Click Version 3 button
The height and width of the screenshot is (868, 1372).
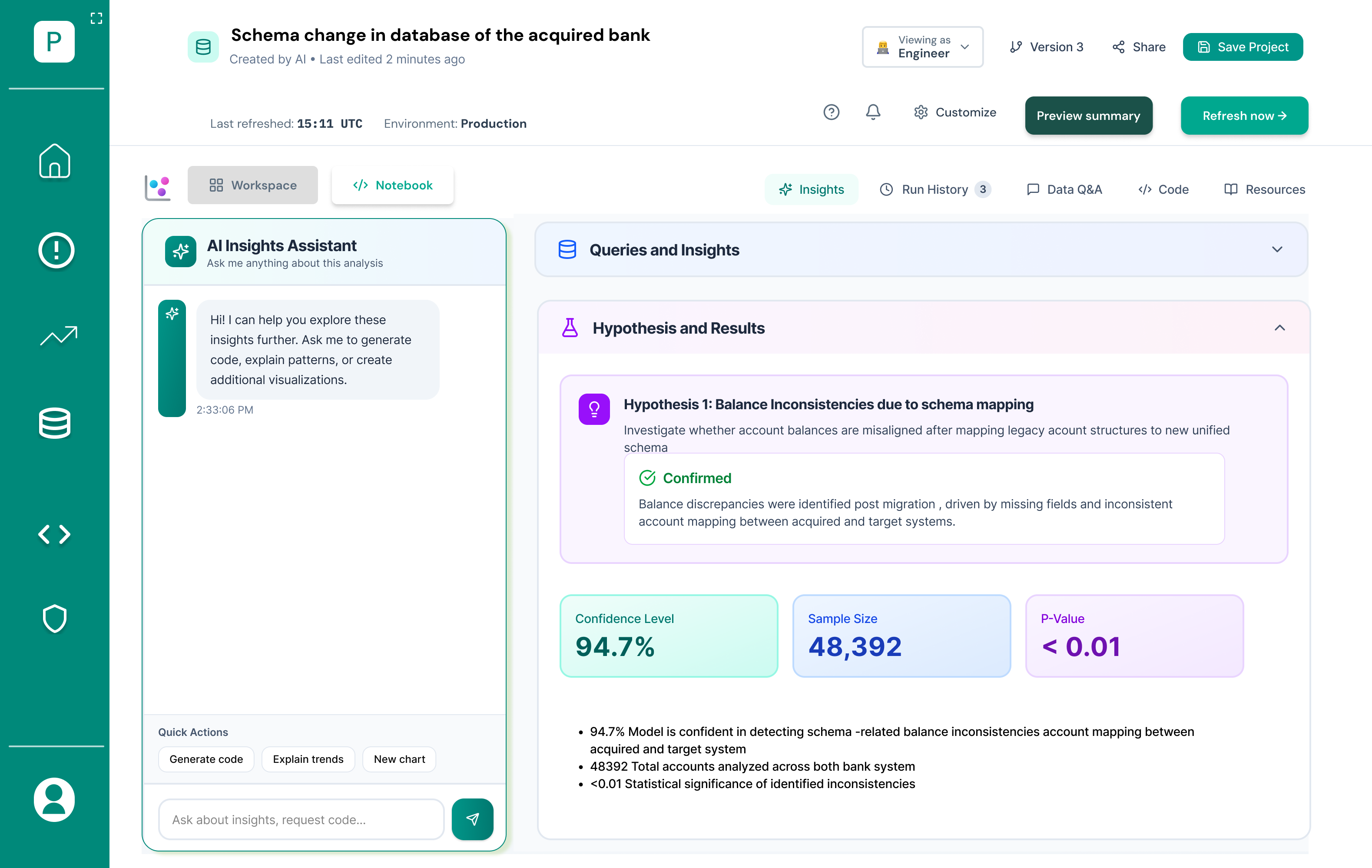point(1046,47)
